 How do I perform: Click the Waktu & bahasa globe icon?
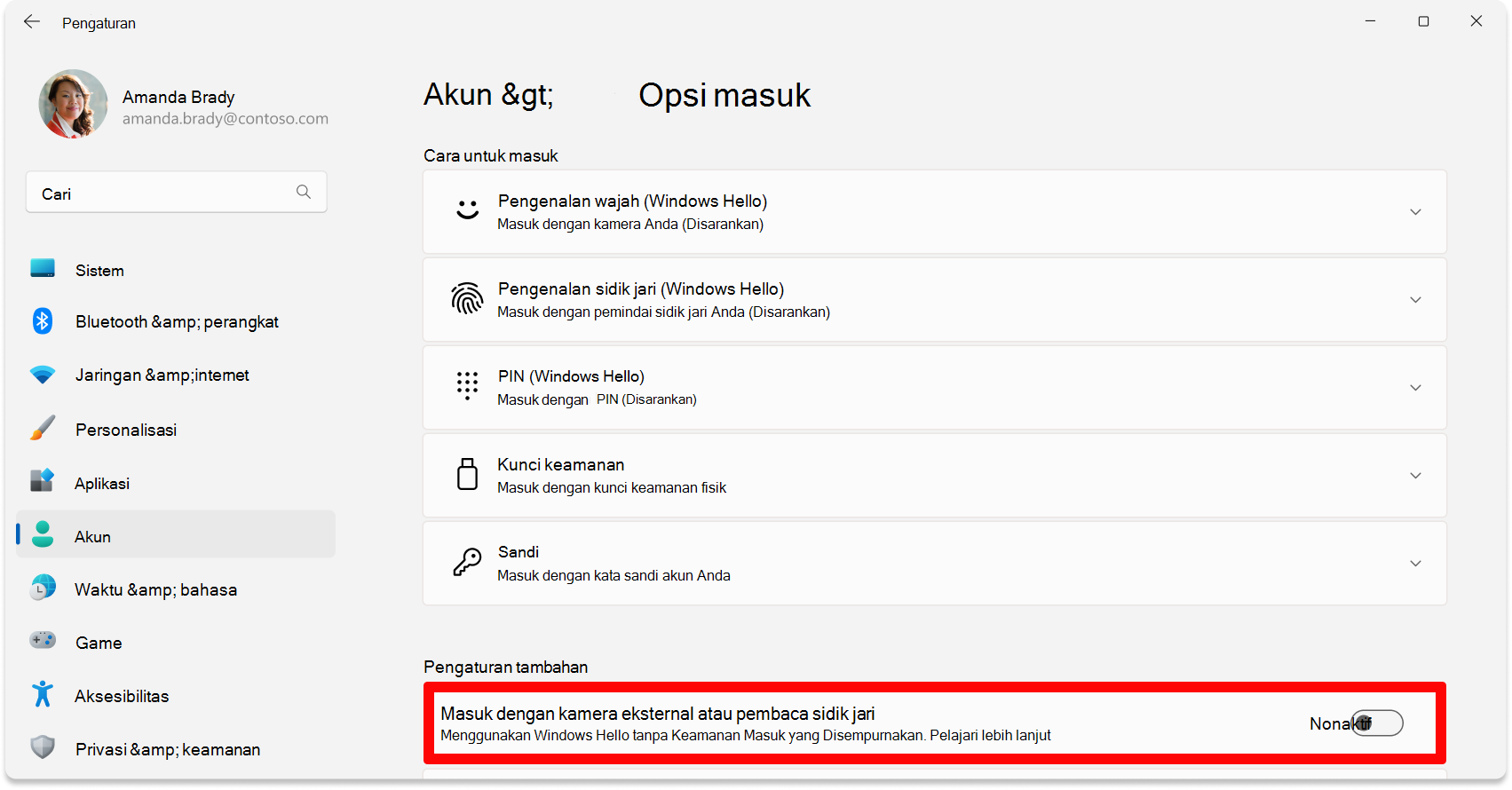tap(43, 588)
